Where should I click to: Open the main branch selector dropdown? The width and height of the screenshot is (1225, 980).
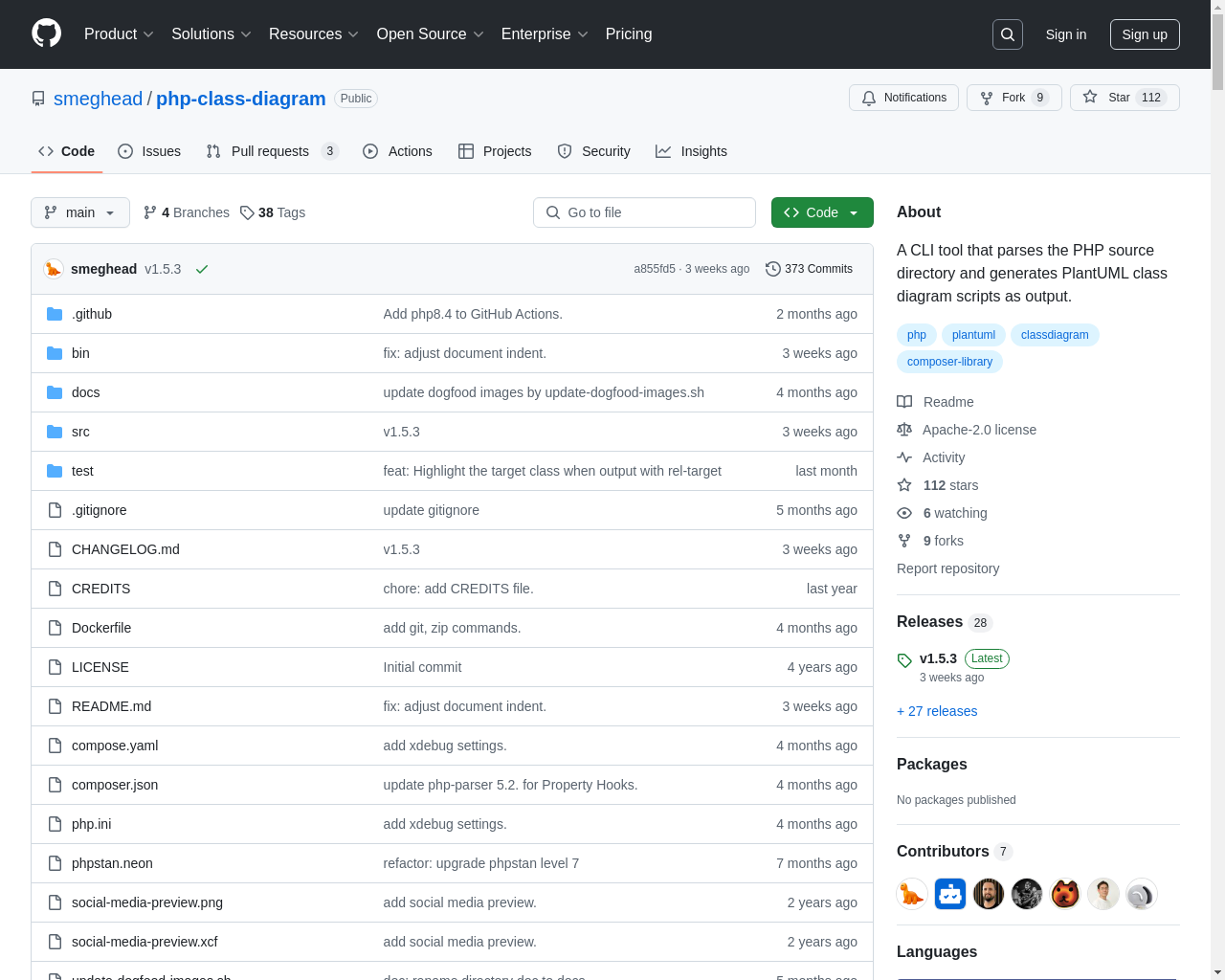click(x=80, y=212)
